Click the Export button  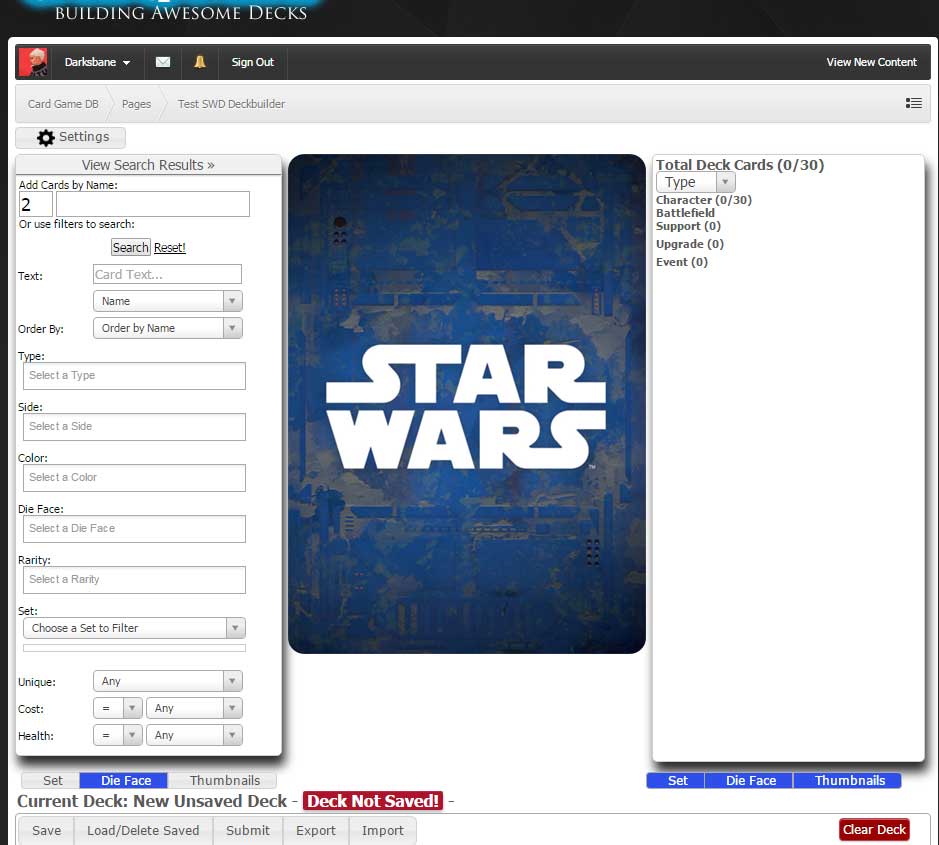316,830
